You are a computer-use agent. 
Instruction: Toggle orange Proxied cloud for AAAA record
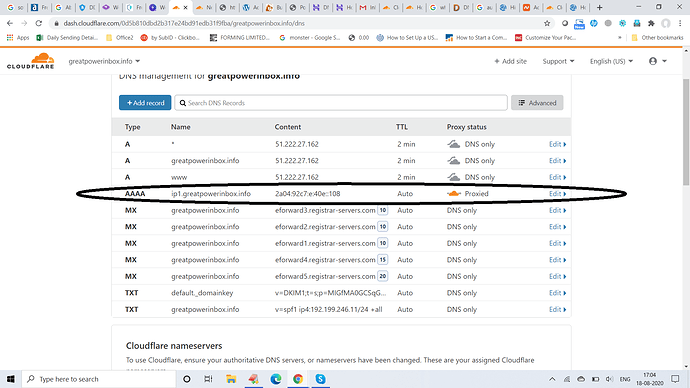[x=454, y=194]
